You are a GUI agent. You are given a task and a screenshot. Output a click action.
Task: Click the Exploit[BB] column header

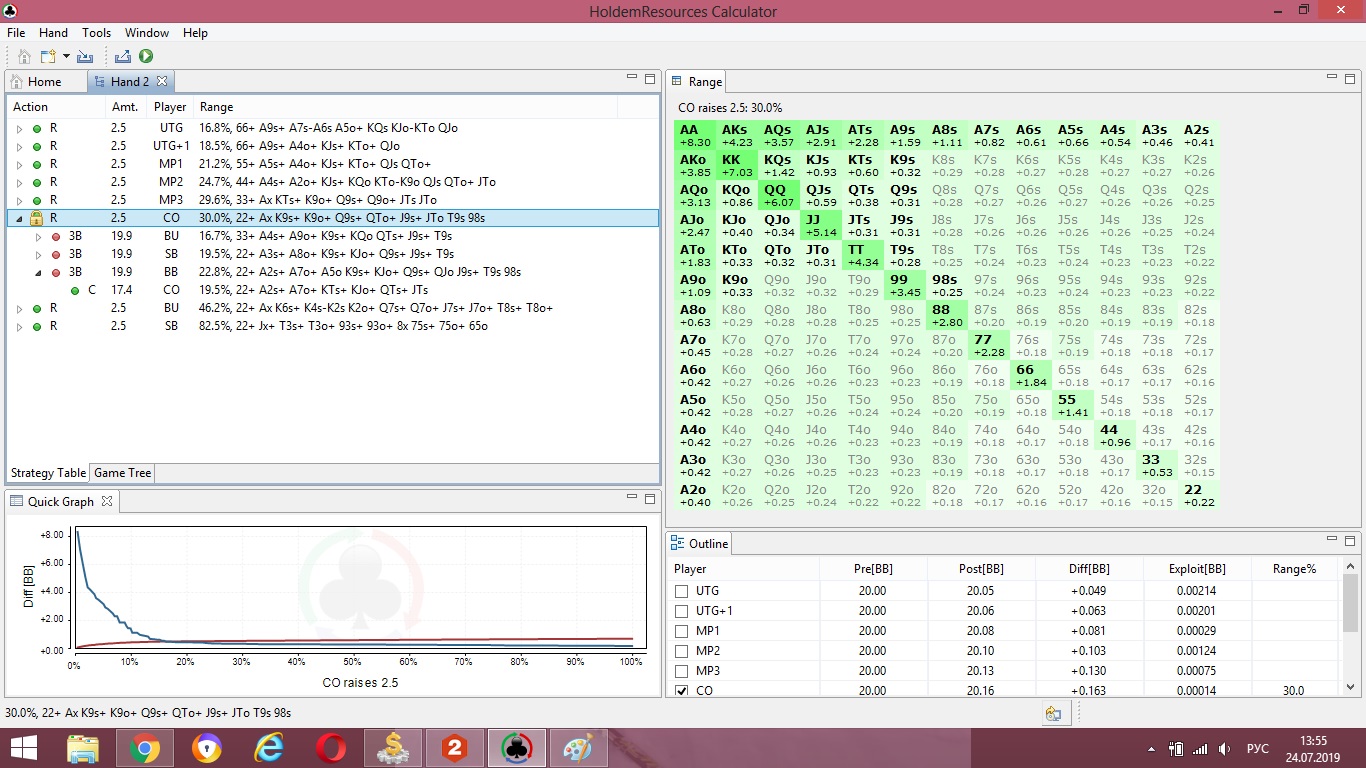pyautogui.click(x=1197, y=569)
